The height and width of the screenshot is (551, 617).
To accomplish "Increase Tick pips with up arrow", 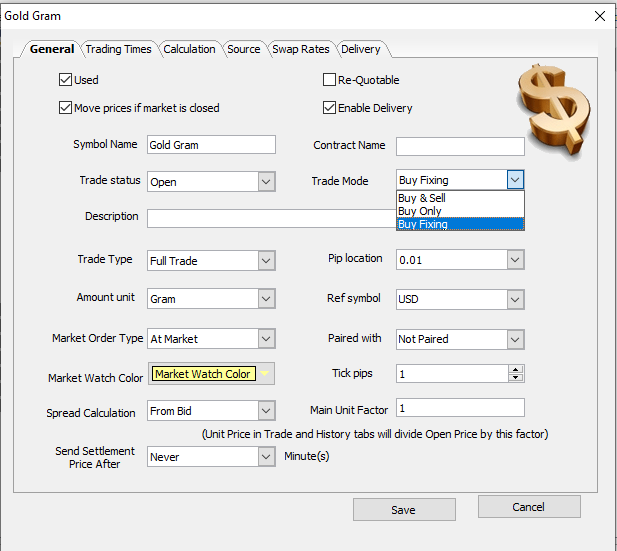I will point(516,369).
